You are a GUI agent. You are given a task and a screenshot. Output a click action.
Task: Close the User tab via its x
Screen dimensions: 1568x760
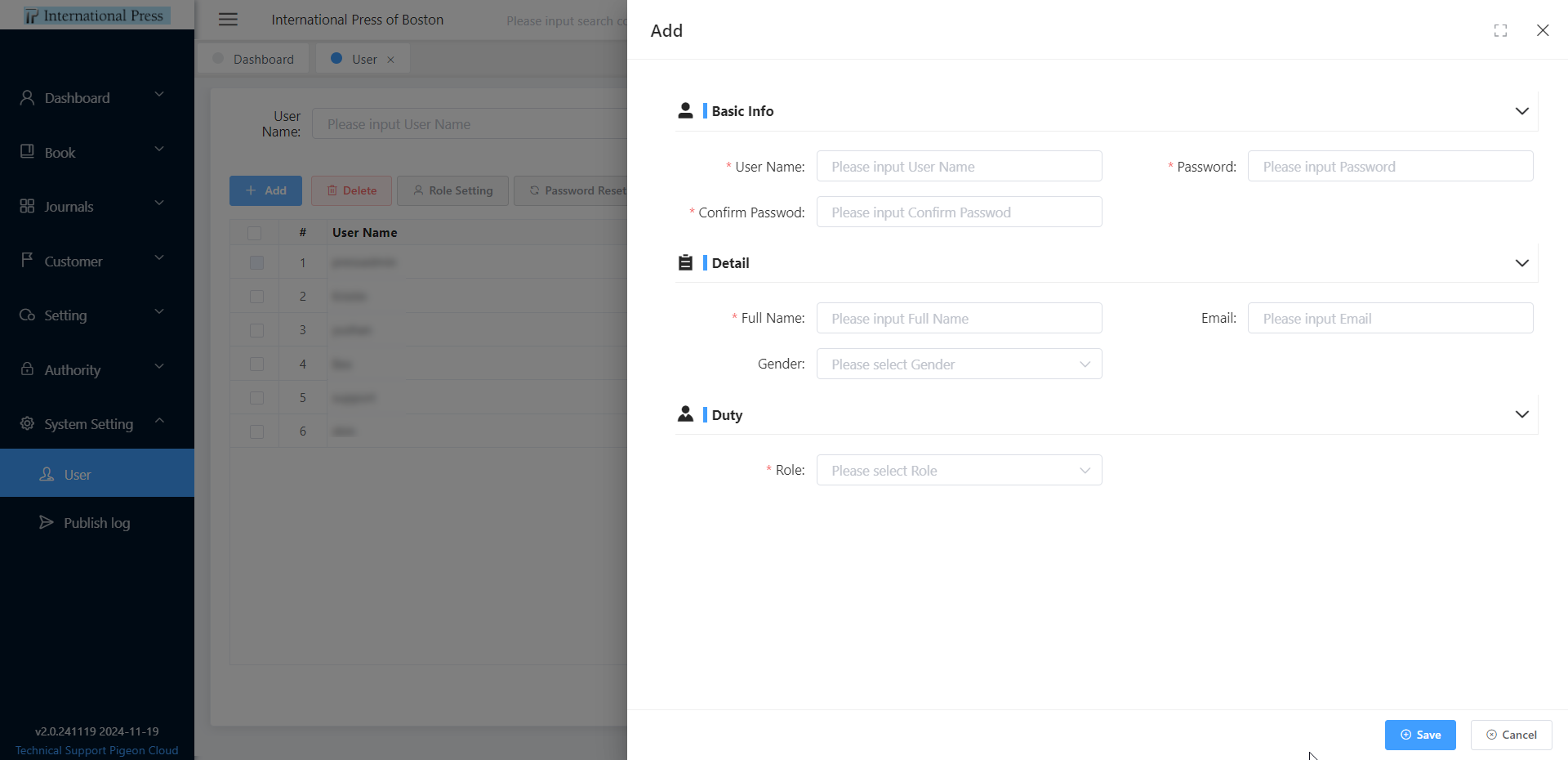pyautogui.click(x=390, y=60)
